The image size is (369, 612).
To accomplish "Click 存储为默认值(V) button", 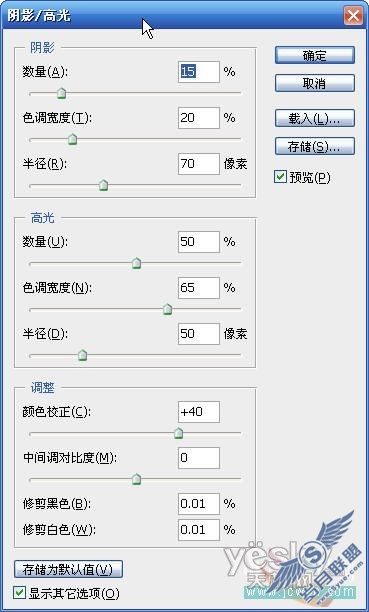I will tap(68, 569).
